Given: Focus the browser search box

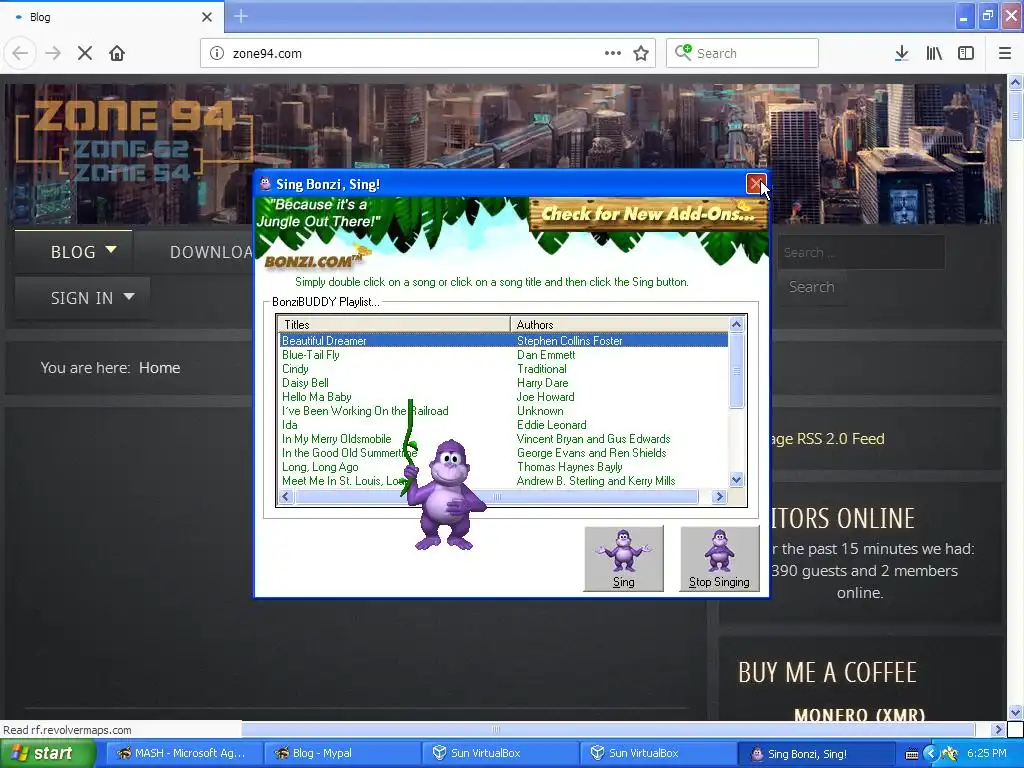Looking at the screenshot, I should point(743,54).
